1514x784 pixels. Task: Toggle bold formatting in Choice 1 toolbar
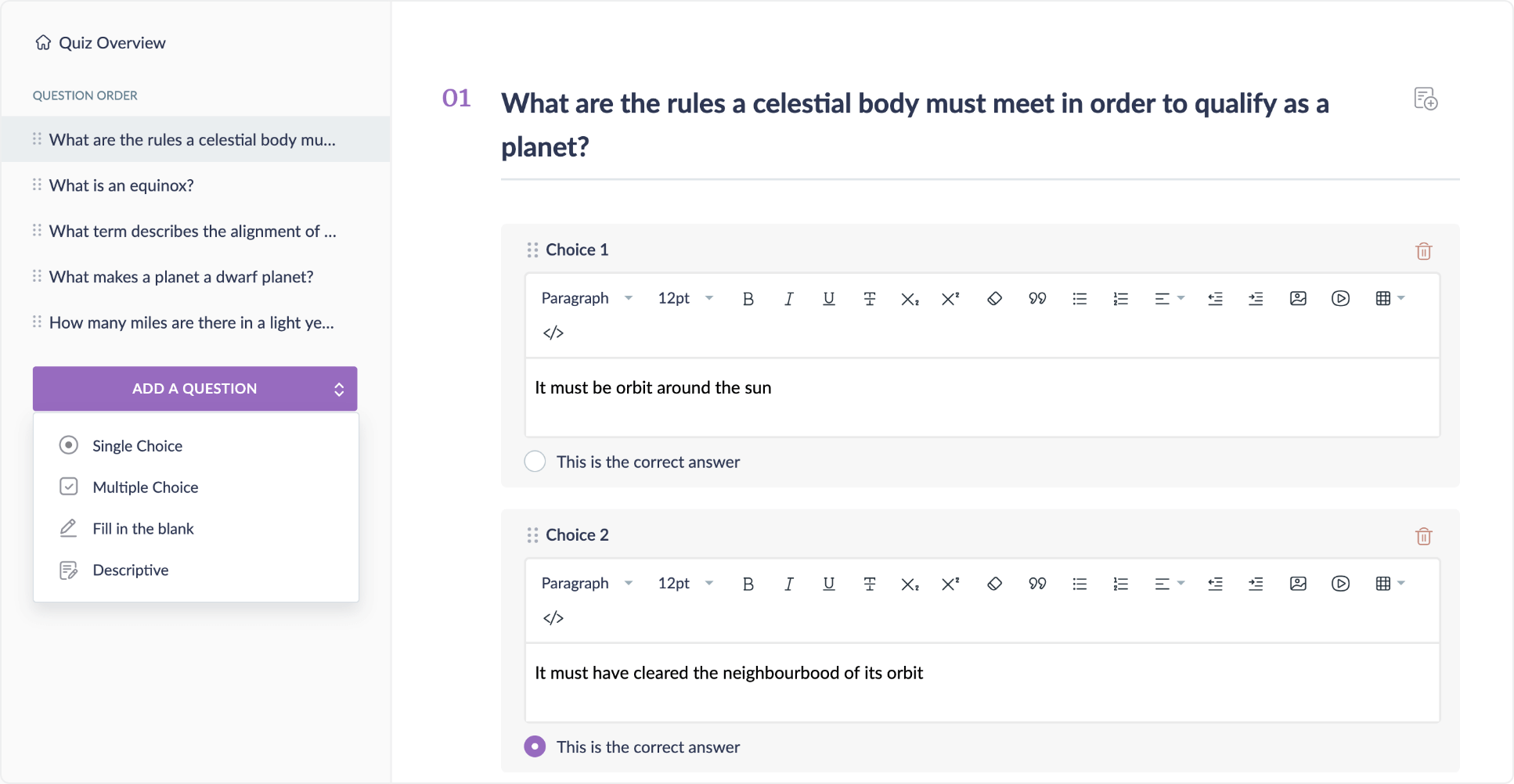pyautogui.click(x=748, y=299)
